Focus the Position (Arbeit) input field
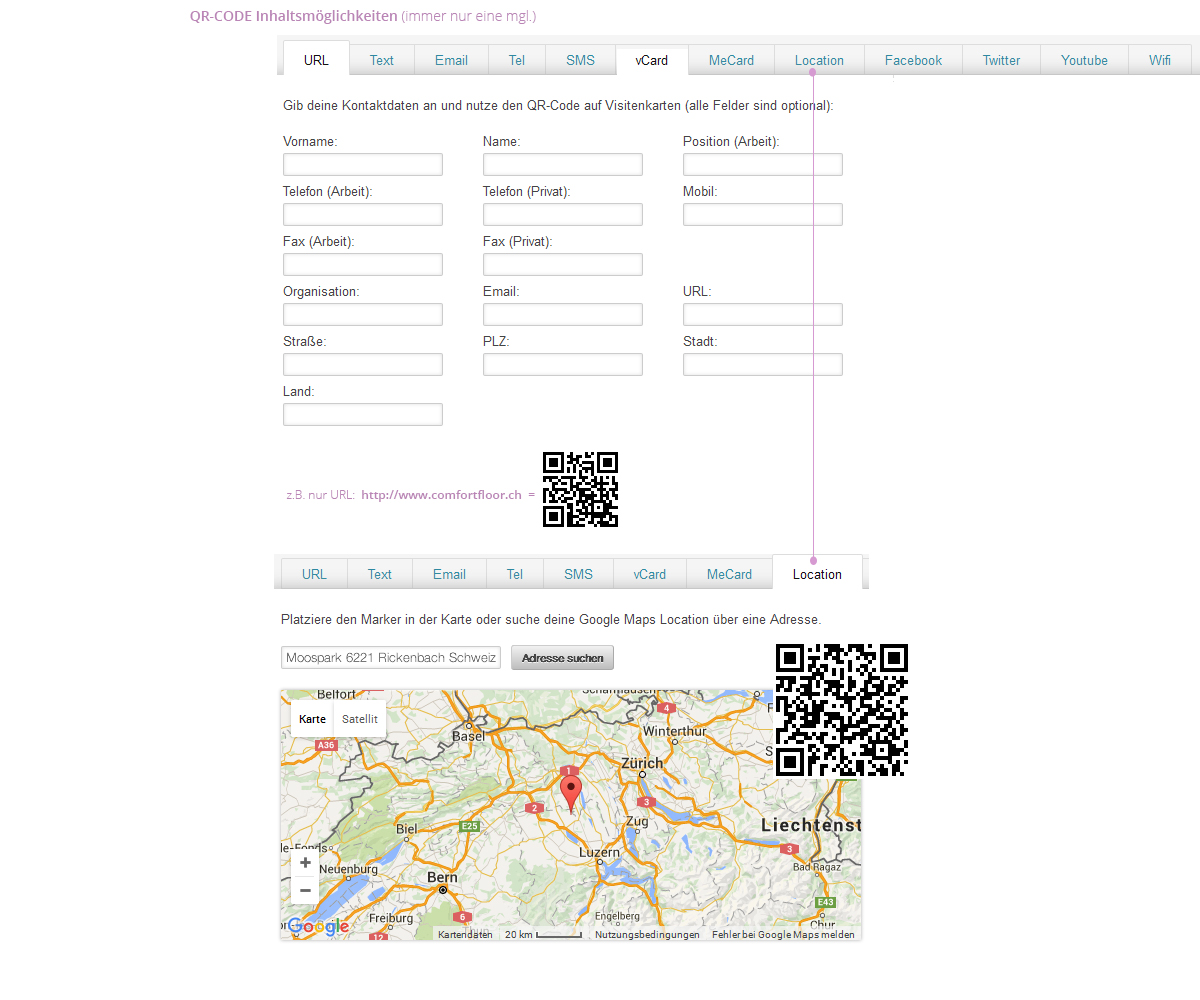 763,164
